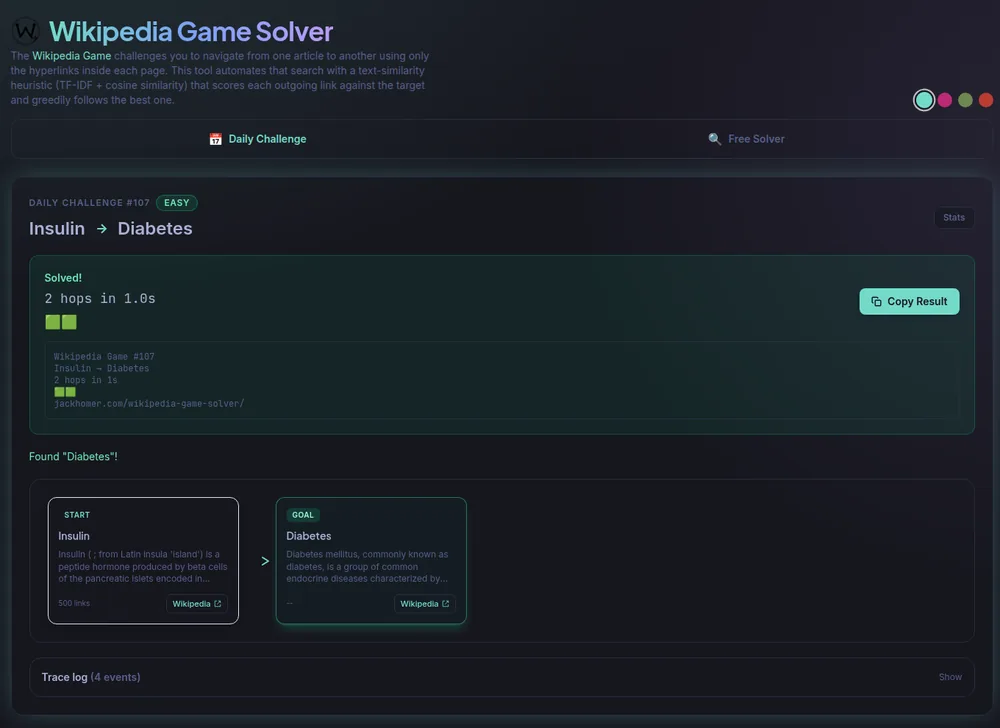This screenshot has height=728, width=1000.
Task: Switch to the Free Solver tab
Action: click(746, 139)
